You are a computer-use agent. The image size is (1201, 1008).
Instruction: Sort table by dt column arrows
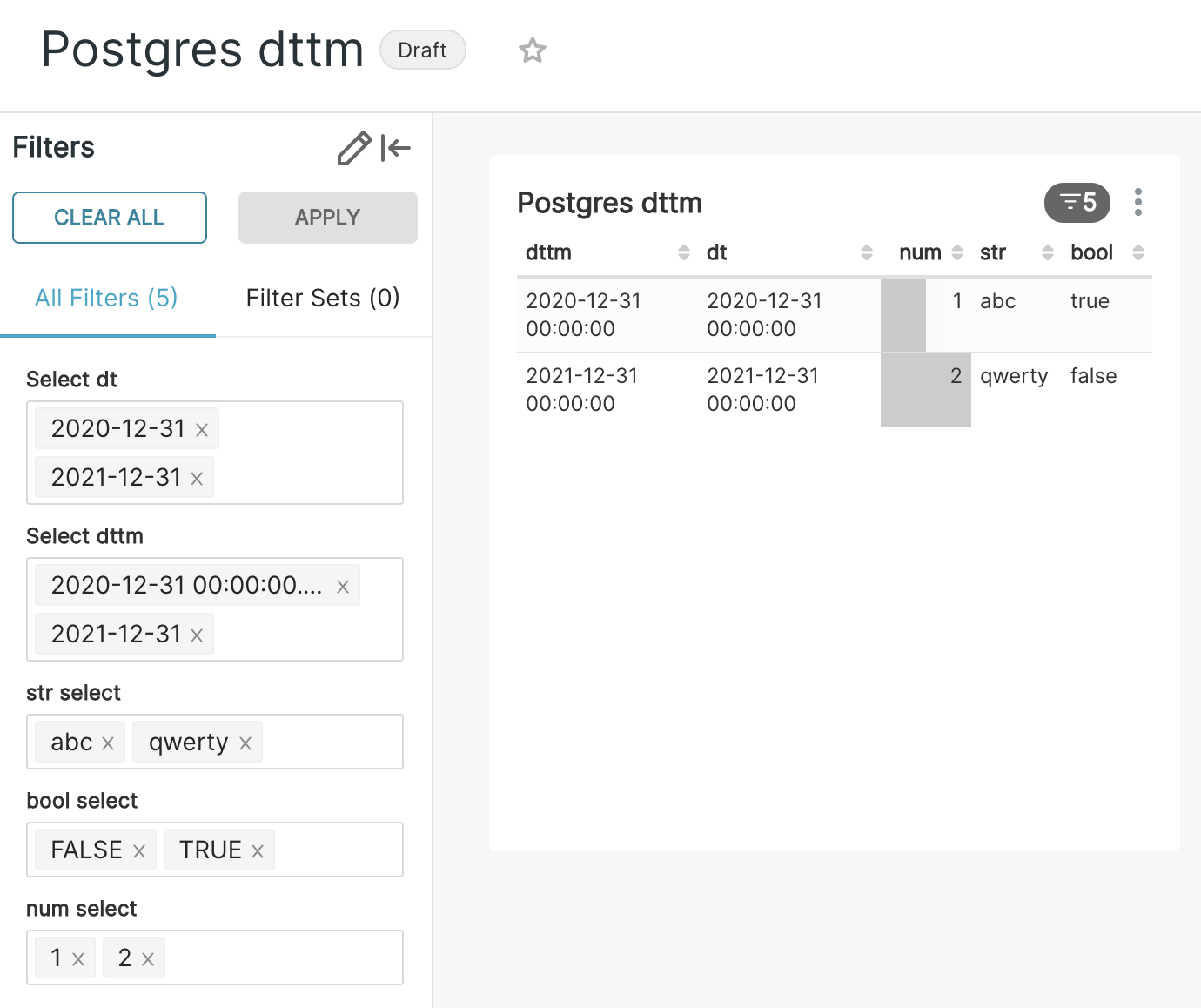[866, 252]
